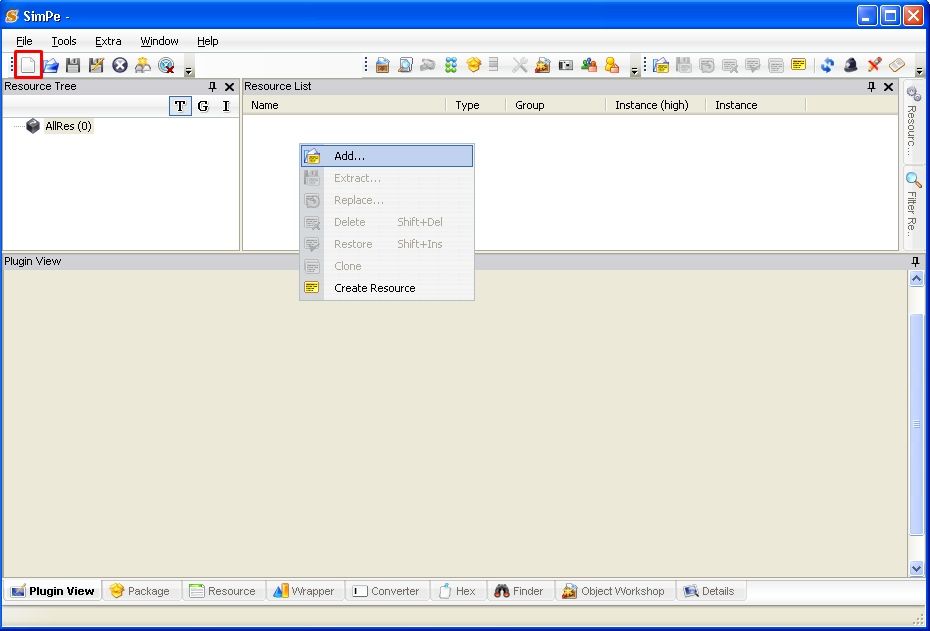This screenshot has height=631, width=930.
Task: Click greyed Clone context menu entry
Action: (x=387, y=266)
